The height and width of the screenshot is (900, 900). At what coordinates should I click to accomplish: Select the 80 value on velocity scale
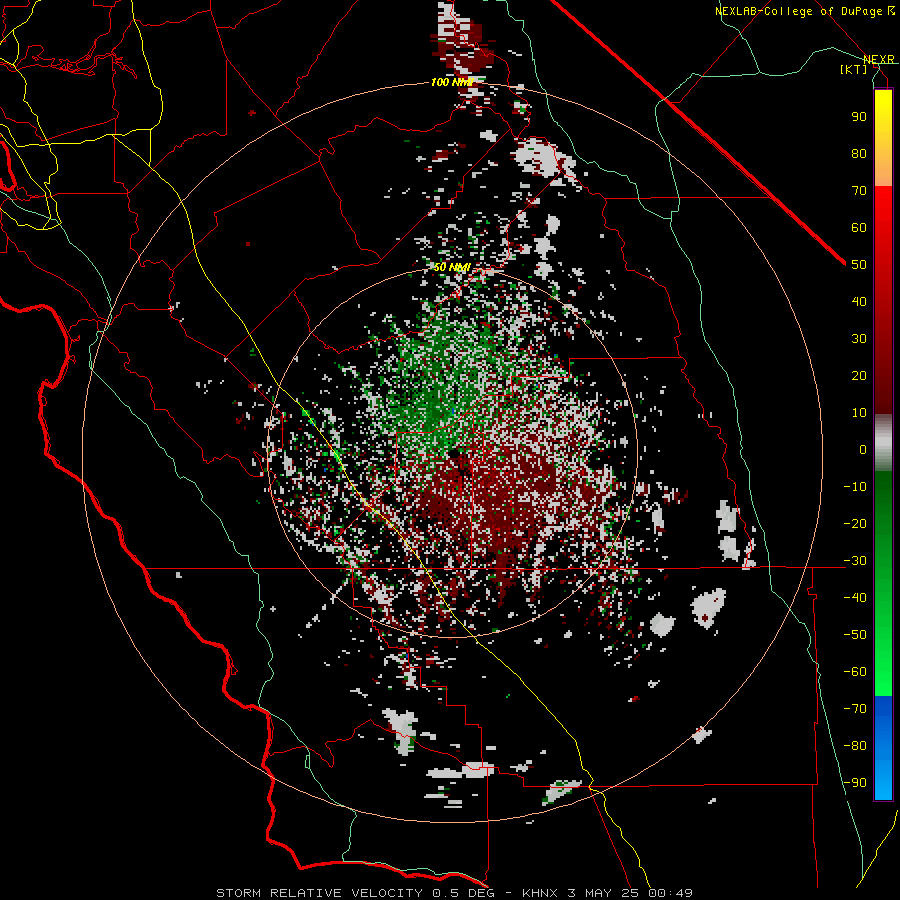859,153
